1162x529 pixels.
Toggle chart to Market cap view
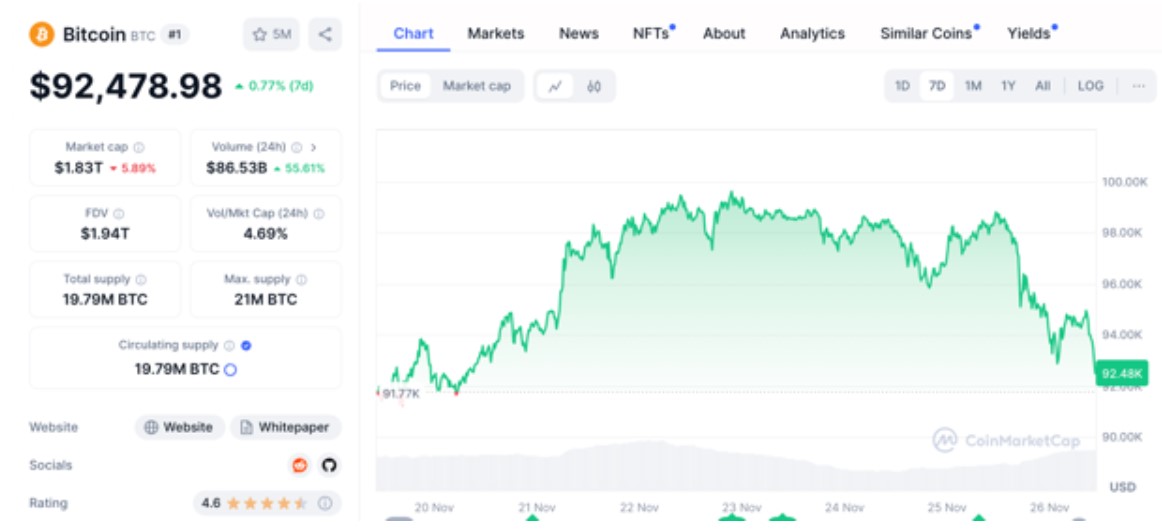[476, 86]
